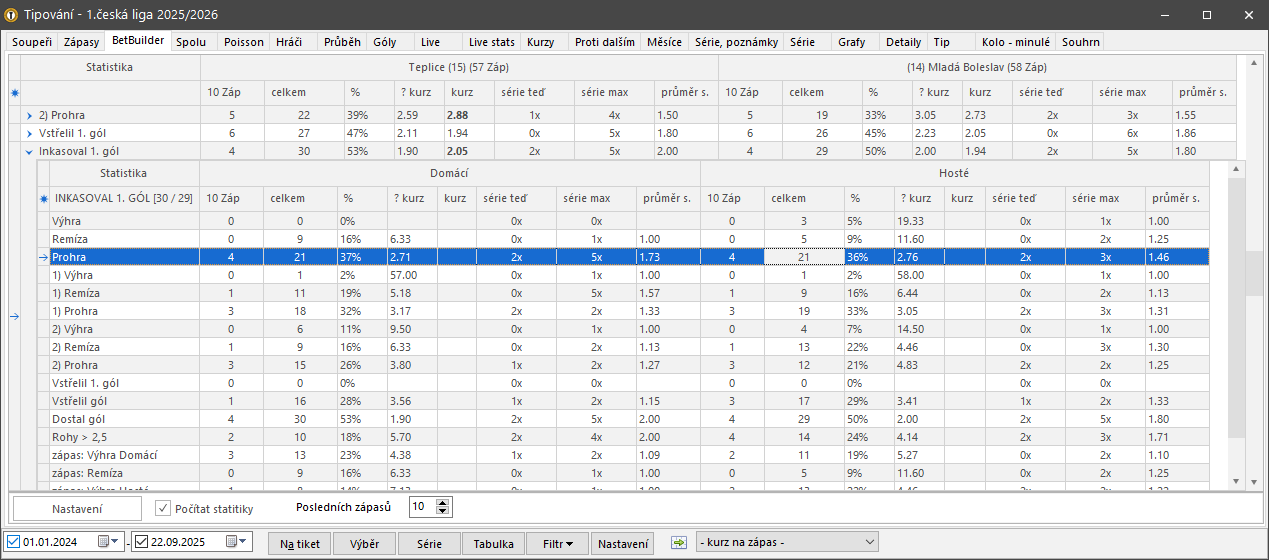Viewport: 1269px width, 560px height.
Task: Click the star icon beside INKASOVAL 1. GÓL header
Action: (x=43, y=198)
